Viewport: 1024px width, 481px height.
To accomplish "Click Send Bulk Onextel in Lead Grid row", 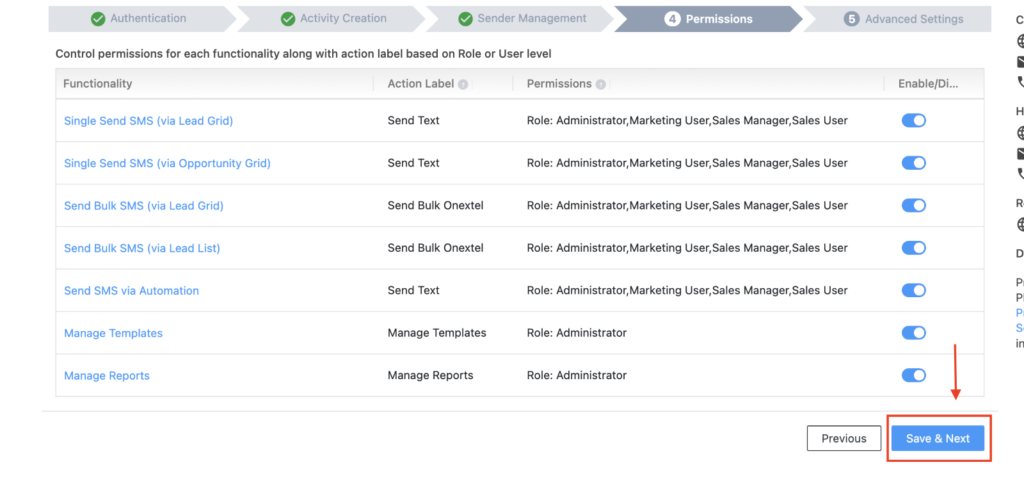I will pyautogui.click(x=436, y=206).
